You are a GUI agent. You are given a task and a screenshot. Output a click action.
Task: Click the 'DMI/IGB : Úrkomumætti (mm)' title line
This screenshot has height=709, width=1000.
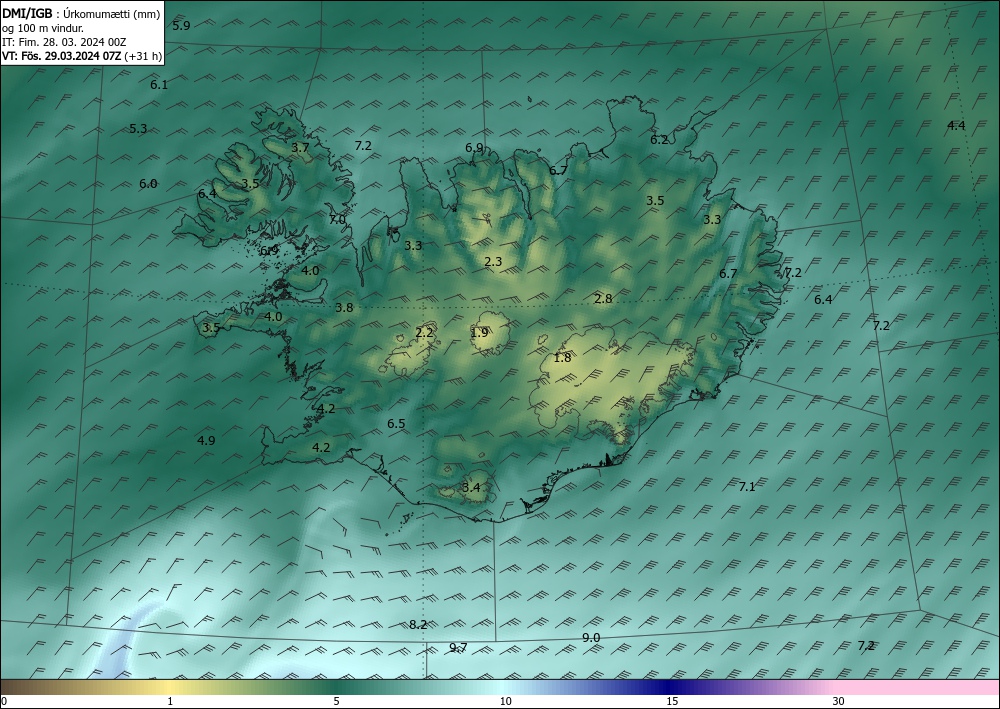pyautogui.click(x=81, y=14)
